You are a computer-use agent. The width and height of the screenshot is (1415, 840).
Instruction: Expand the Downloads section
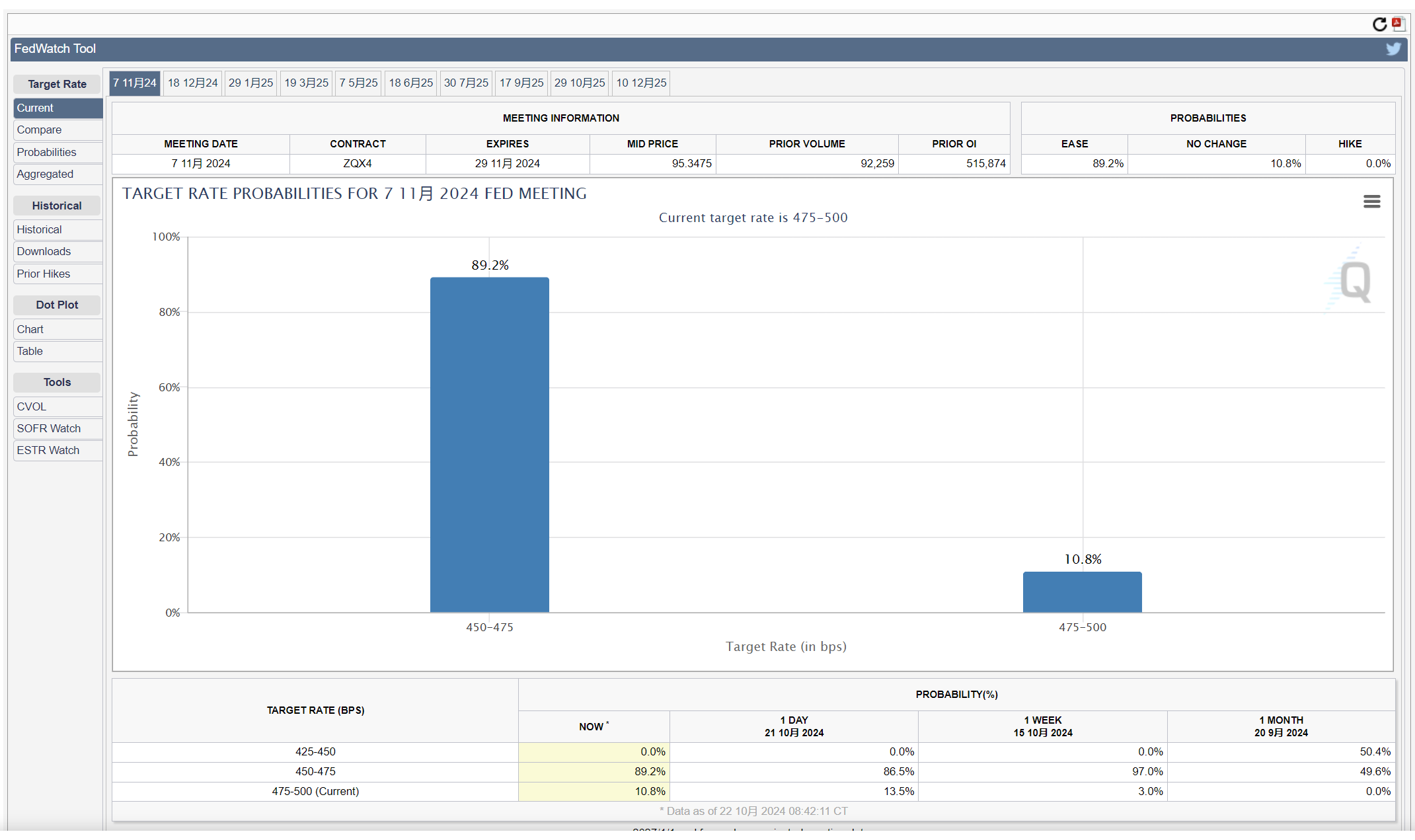(42, 251)
